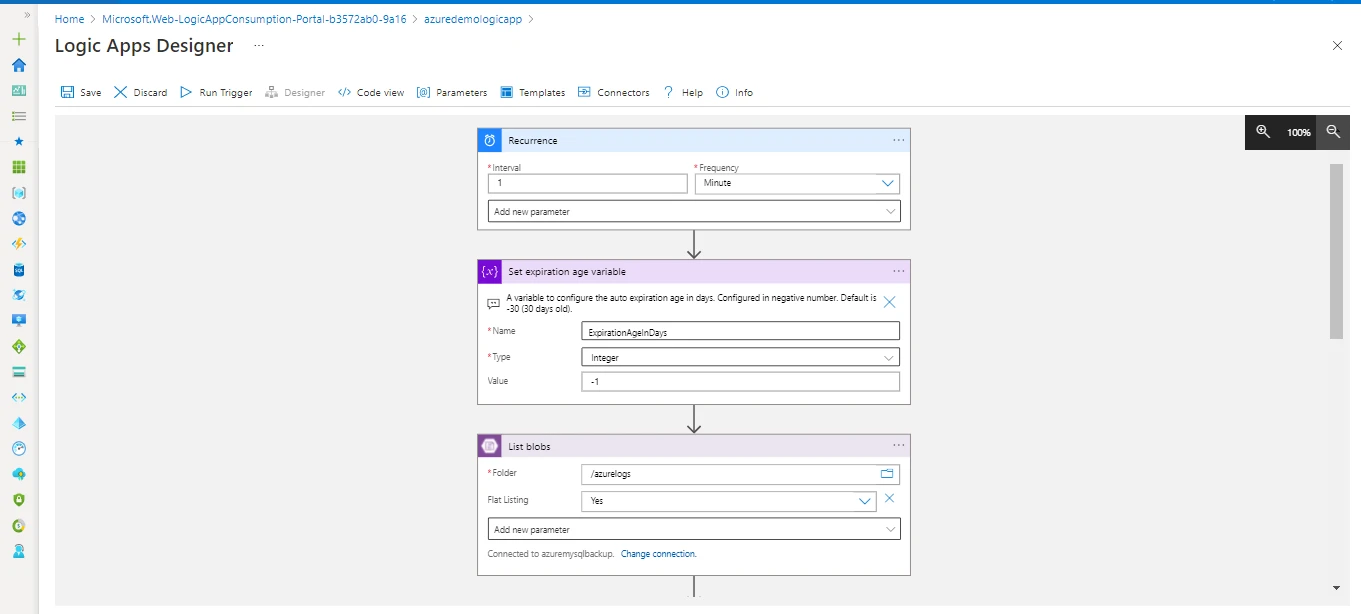The width and height of the screenshot is (1361, 614).
Task: Click the List blobs connector icon
Action: click(488, 445)
